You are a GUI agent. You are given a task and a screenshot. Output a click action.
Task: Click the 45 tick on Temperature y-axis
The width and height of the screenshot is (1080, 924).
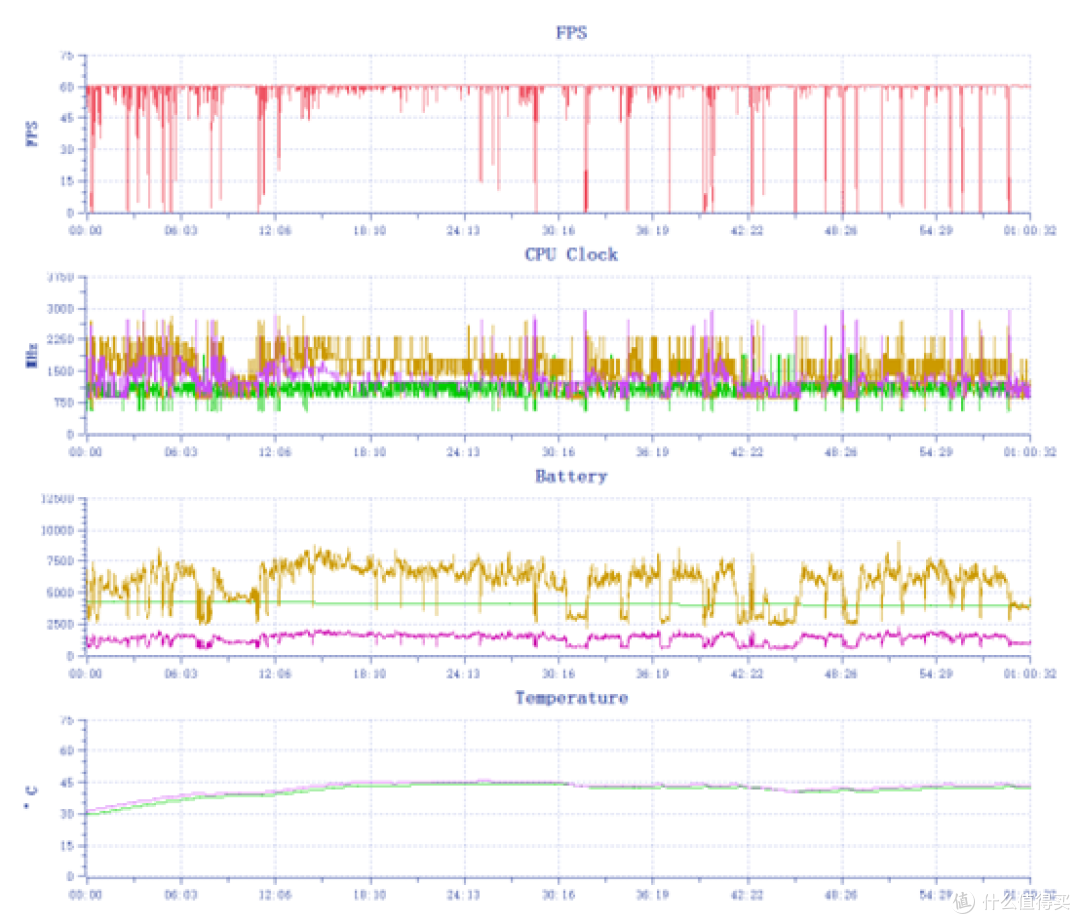[x=67, y=783]
